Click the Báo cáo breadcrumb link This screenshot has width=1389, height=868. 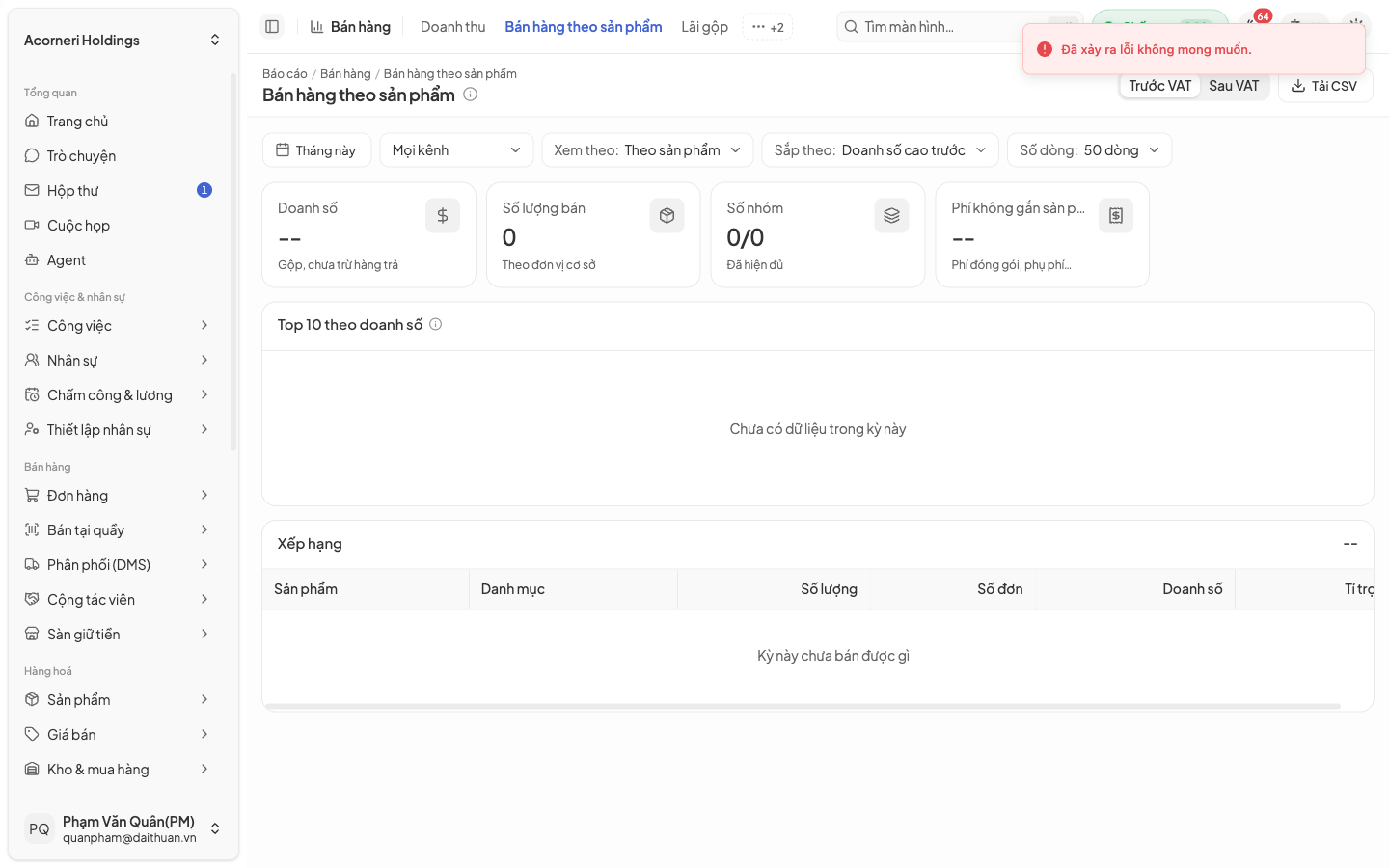[285, 74]
